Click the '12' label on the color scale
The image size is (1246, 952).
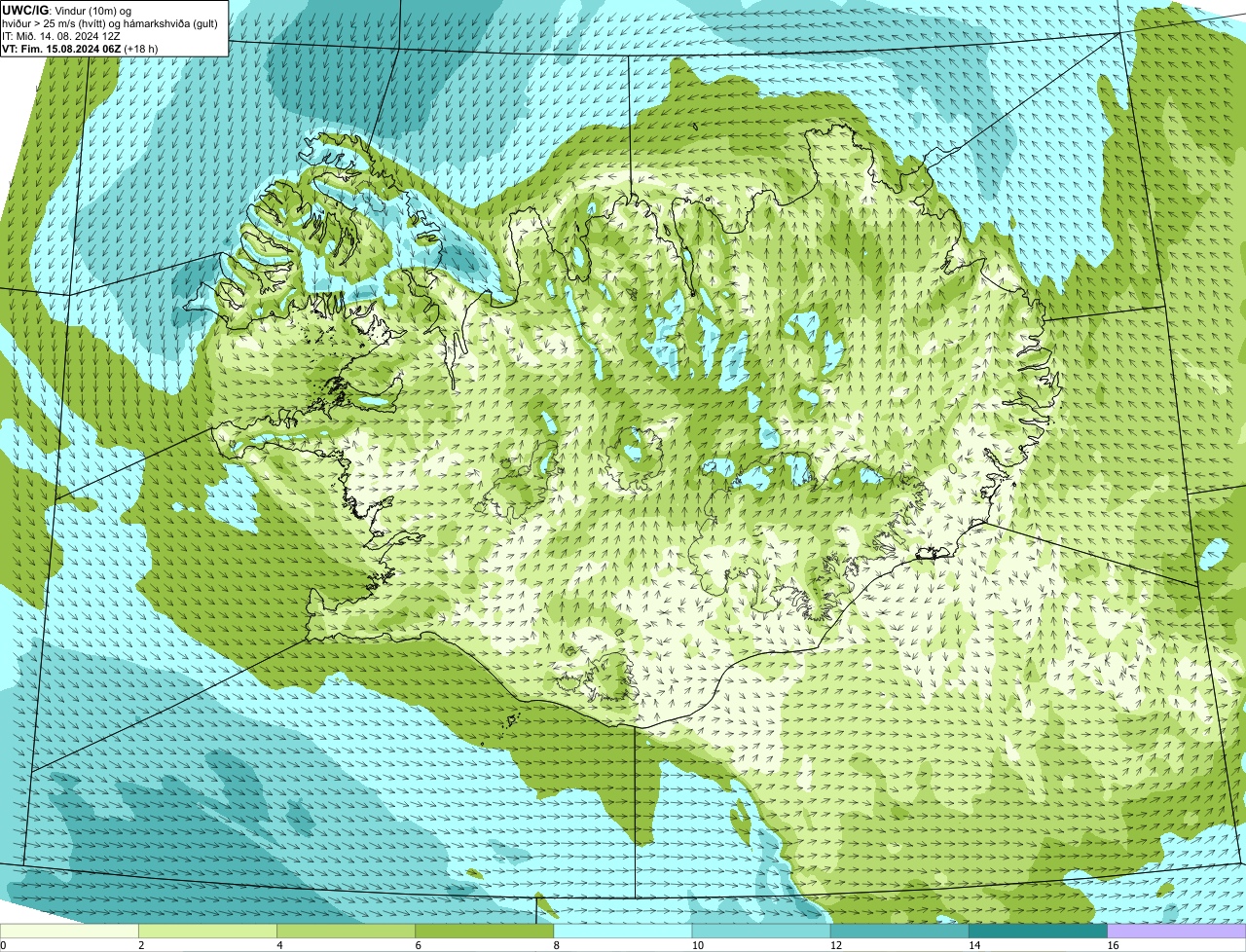coord(835,945)
